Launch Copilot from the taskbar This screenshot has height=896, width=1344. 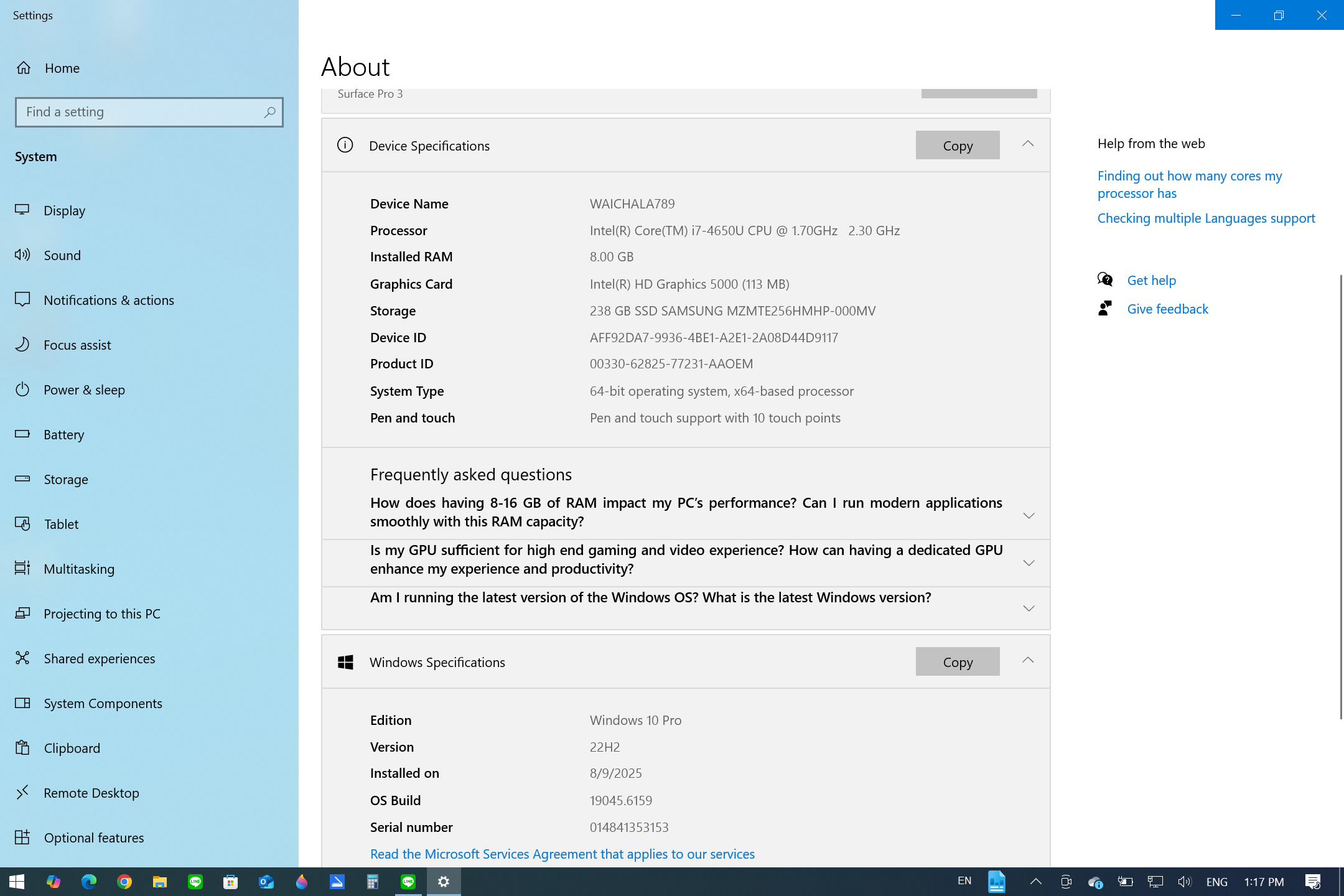click(x=54, y=882)
